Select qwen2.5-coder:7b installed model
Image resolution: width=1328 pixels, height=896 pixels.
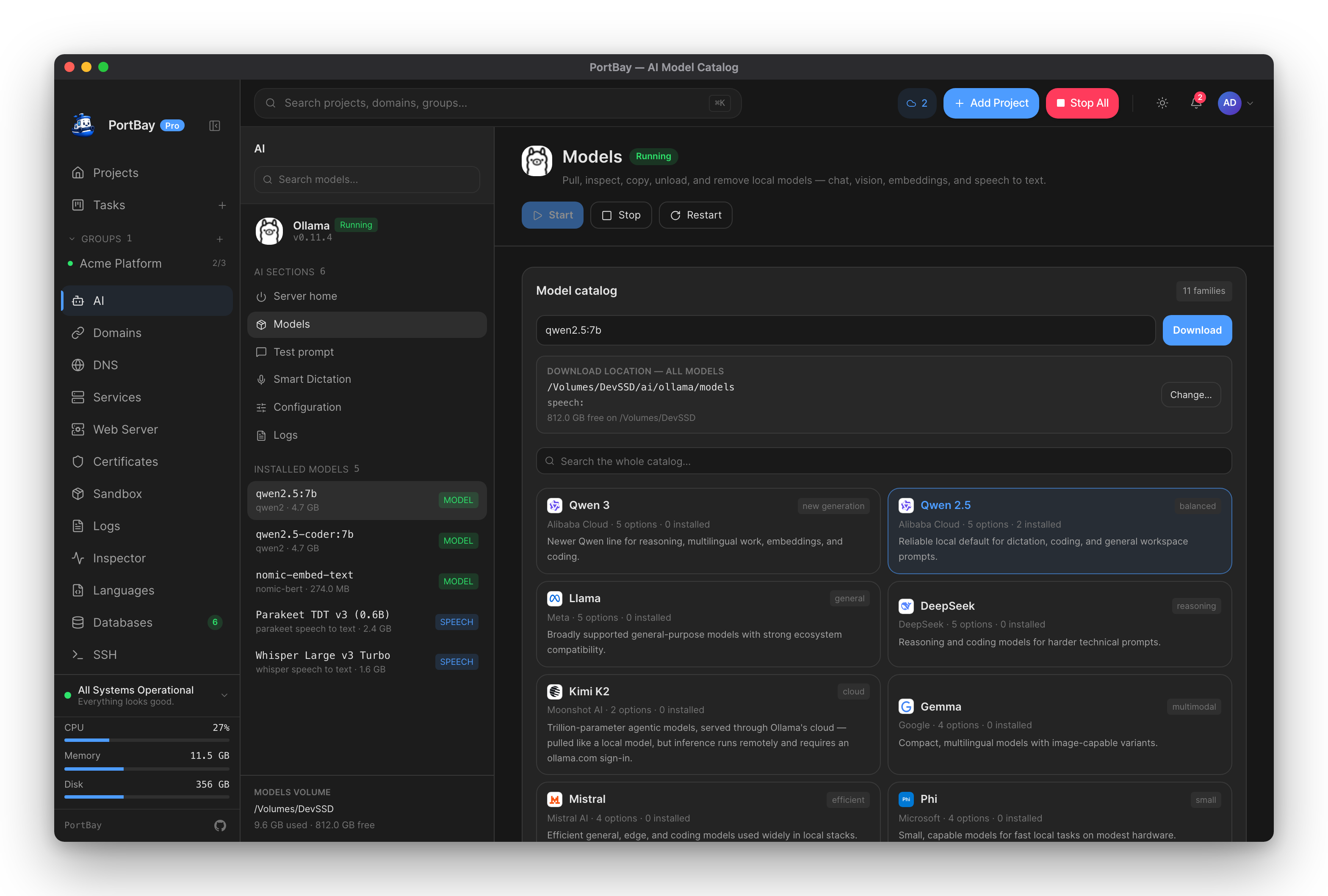tap(367, 541)
